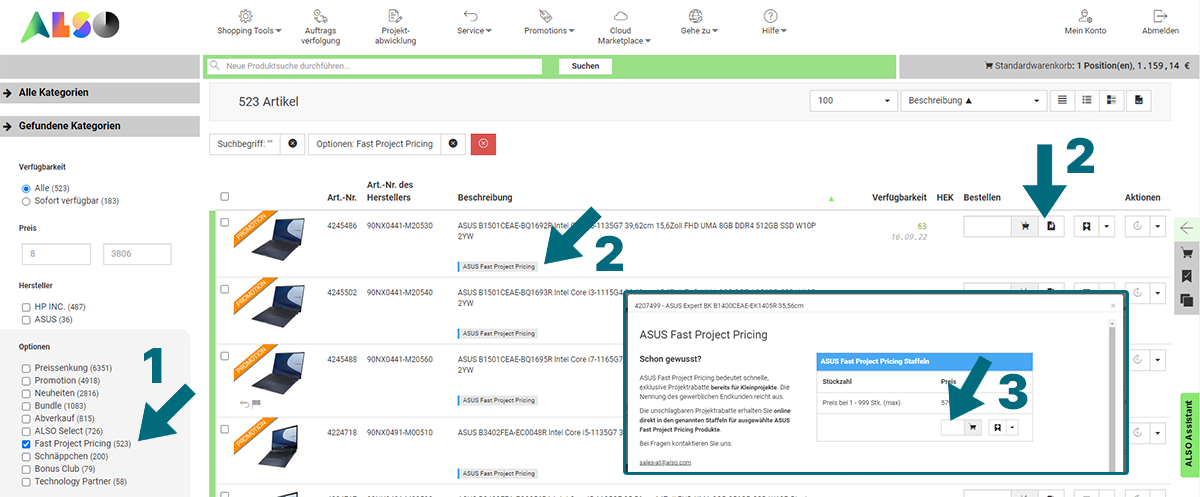Open Projektabwicklung menu item
The width and height of the screenshot is (1200, 497).
(395, 27)
